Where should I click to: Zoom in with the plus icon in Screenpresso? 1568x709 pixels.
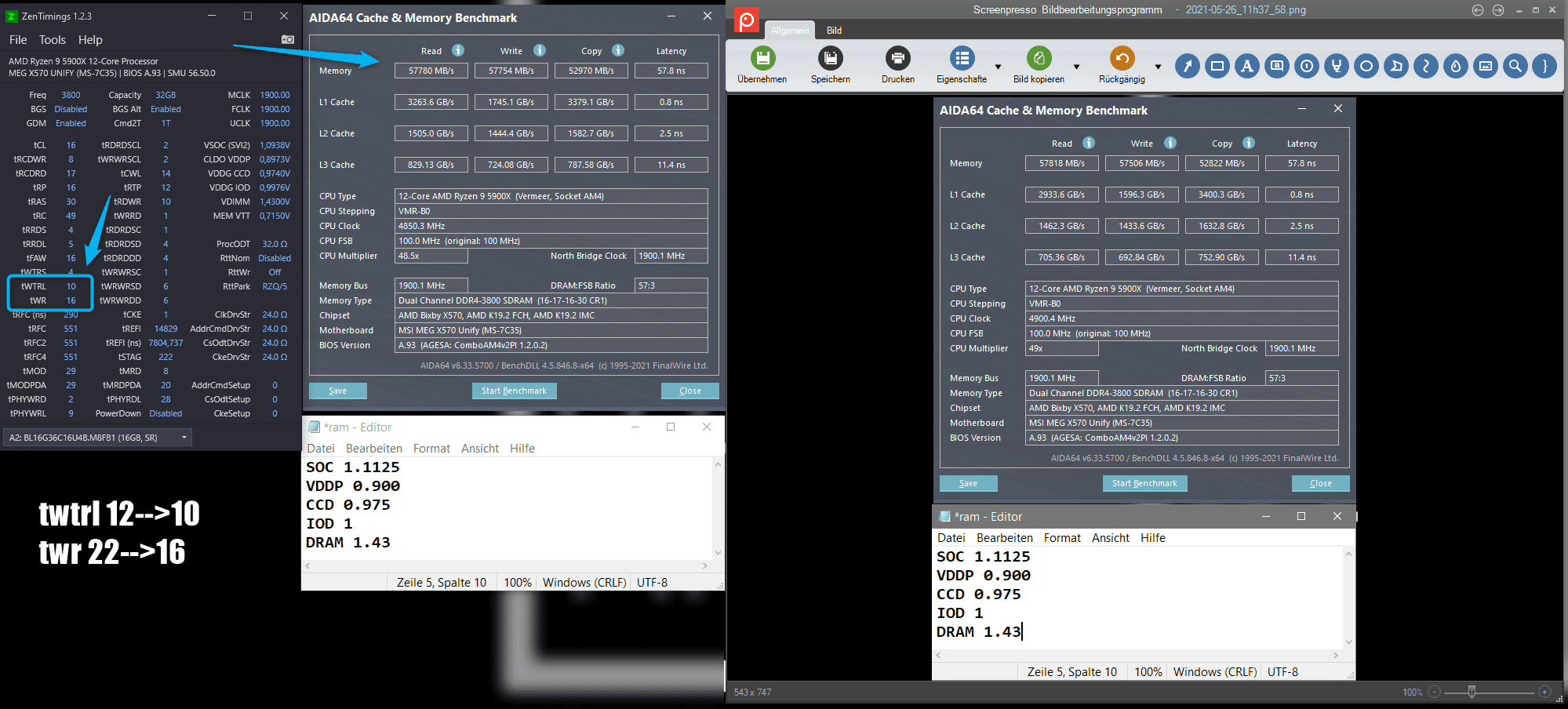tap(1544, 692)
